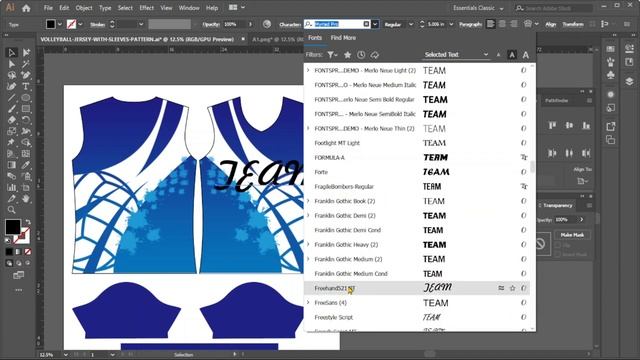The image size is (640, 360).
Task: Click Make Mask button
Action: 572,235
